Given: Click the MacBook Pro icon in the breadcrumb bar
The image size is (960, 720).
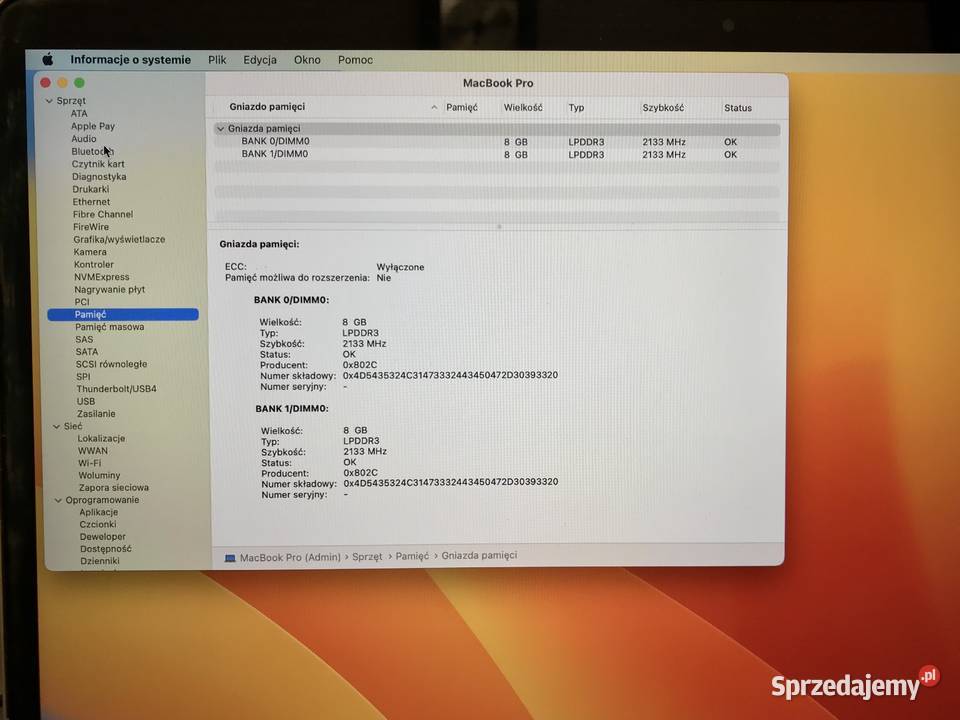Looking at the screenshot, I should click(231, 556).
